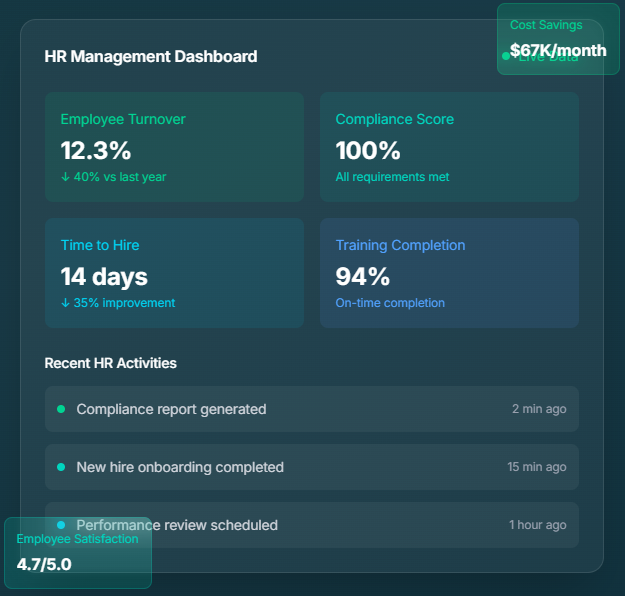Click the green dot beside Compliance report generated
Image resolution: width=625 pixels, height=596 pixels.
click(61, 409)
